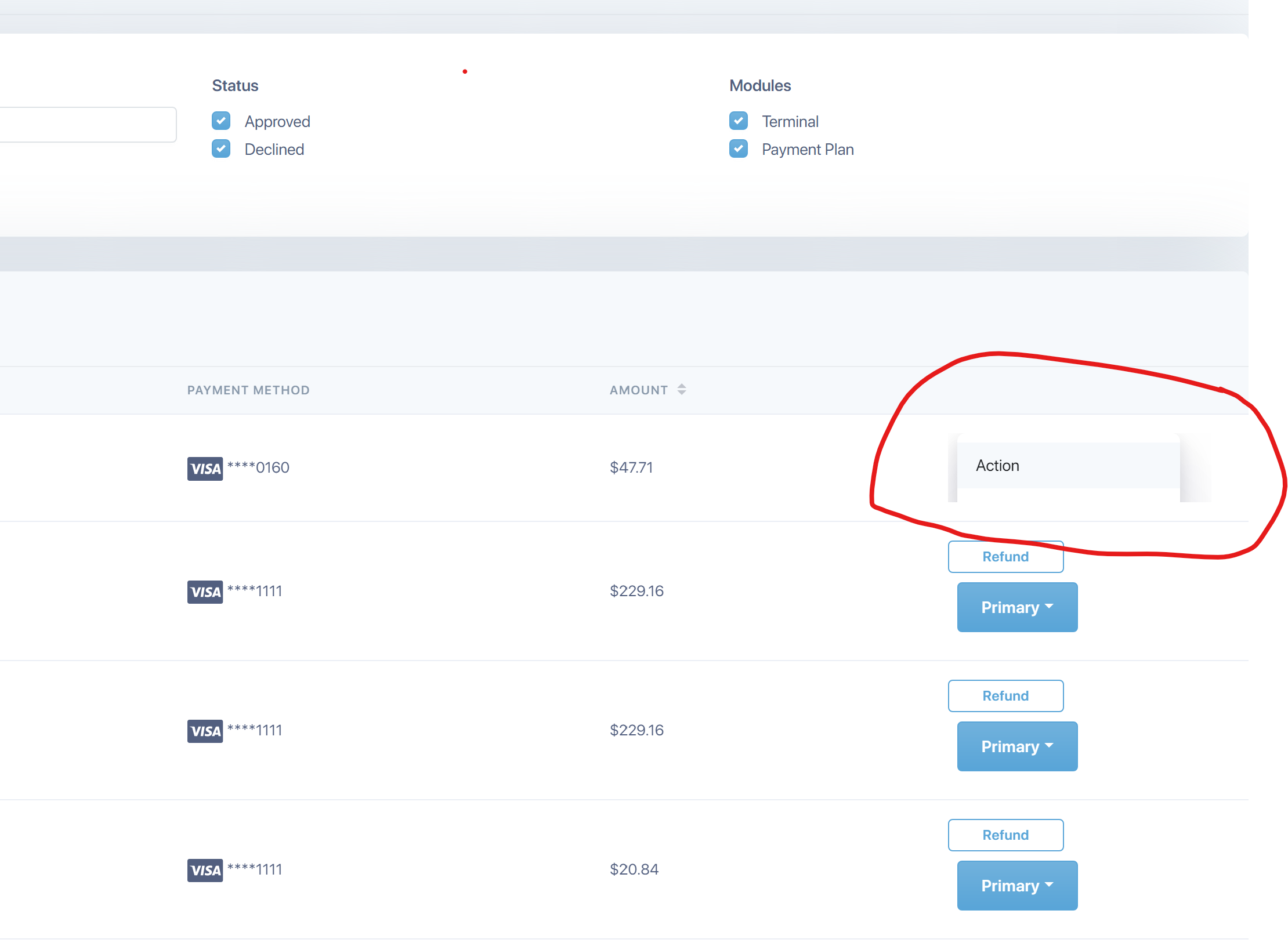Click the VISA icon in the third payment row

[204, 730]
